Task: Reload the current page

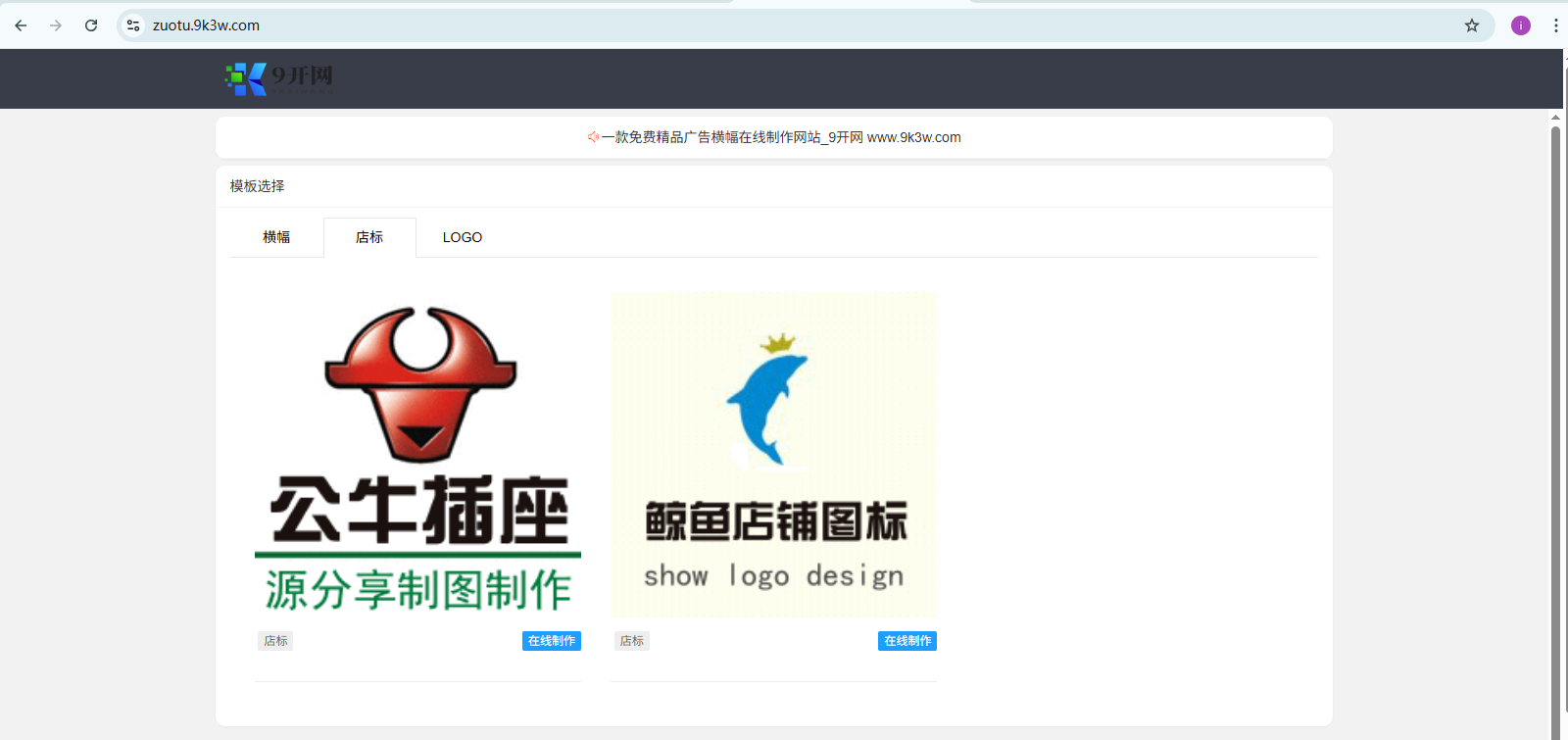Action: pos(91,25)
